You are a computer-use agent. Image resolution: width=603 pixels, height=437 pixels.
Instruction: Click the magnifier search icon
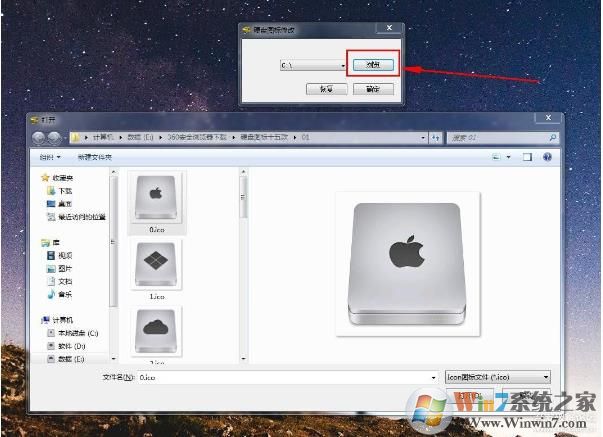pyautogui.click(x=553, y=137)
